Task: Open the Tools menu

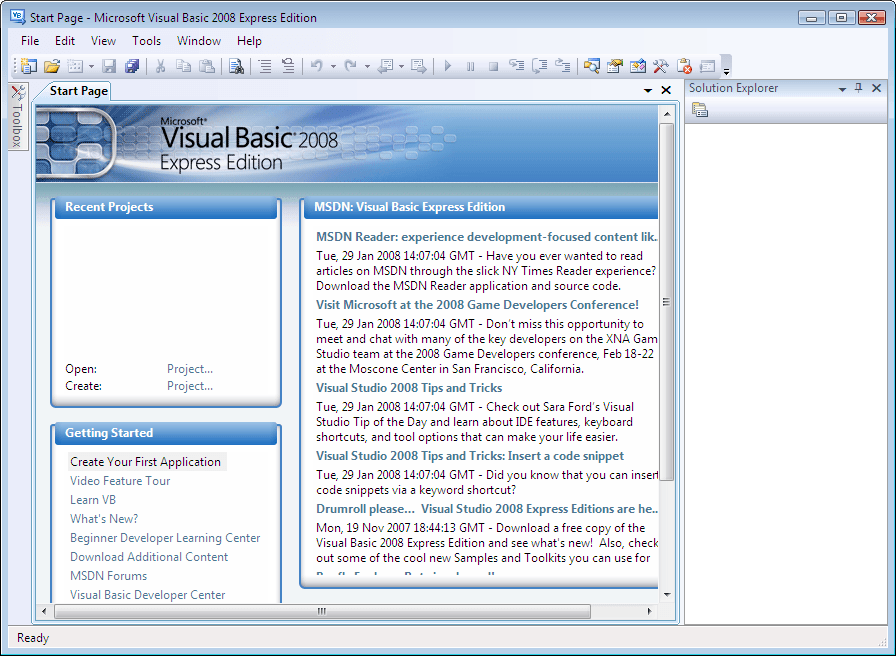Action: click(x=146, y=41)
